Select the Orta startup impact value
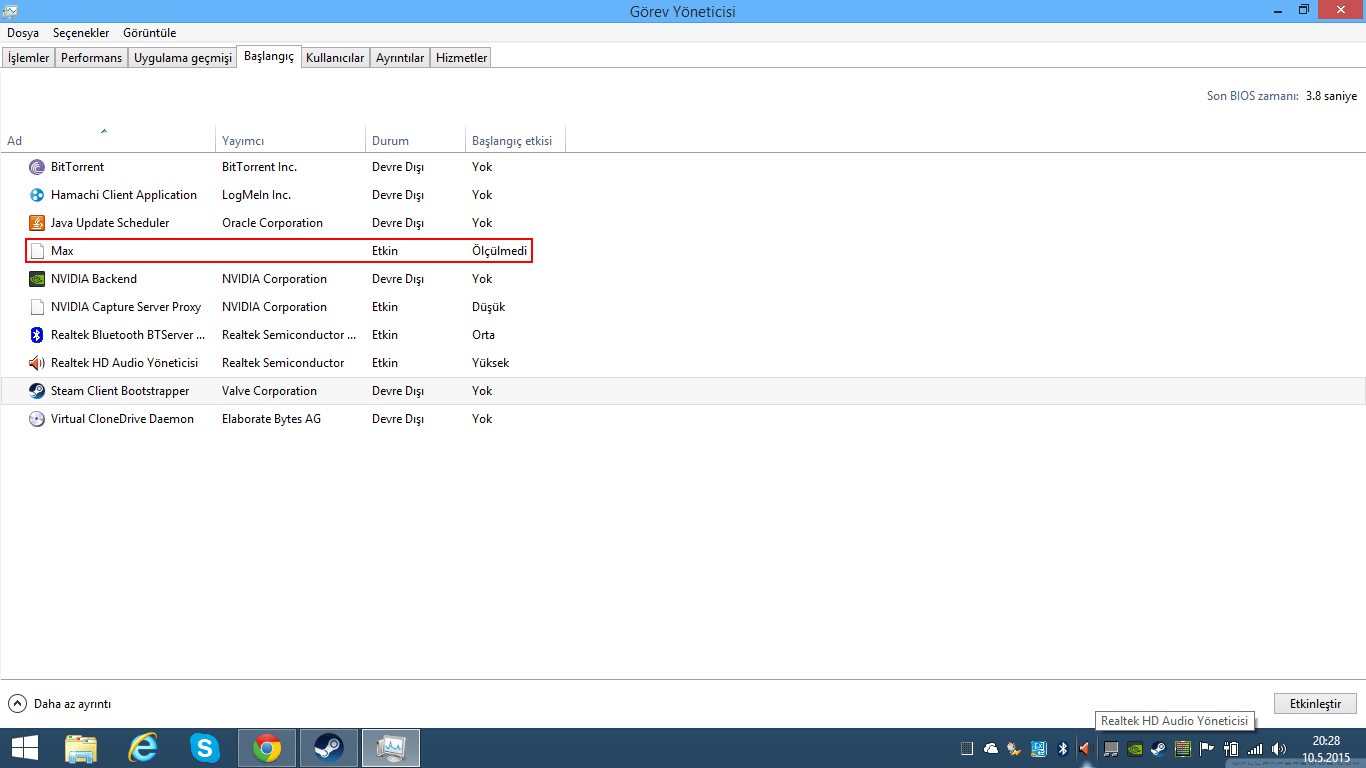This screenshot has width=1366, height=768. point(483,335)
